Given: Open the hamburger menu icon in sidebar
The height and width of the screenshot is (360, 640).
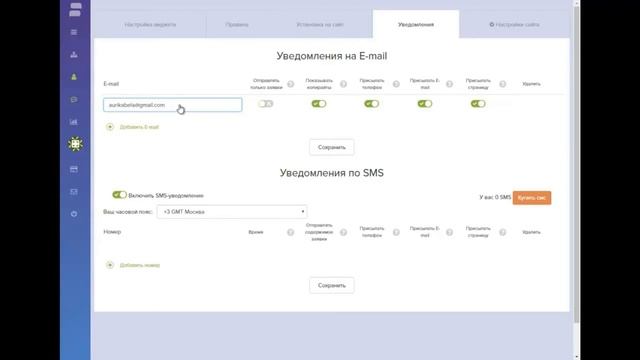Looking at the screenshot, I should [74, 32].
